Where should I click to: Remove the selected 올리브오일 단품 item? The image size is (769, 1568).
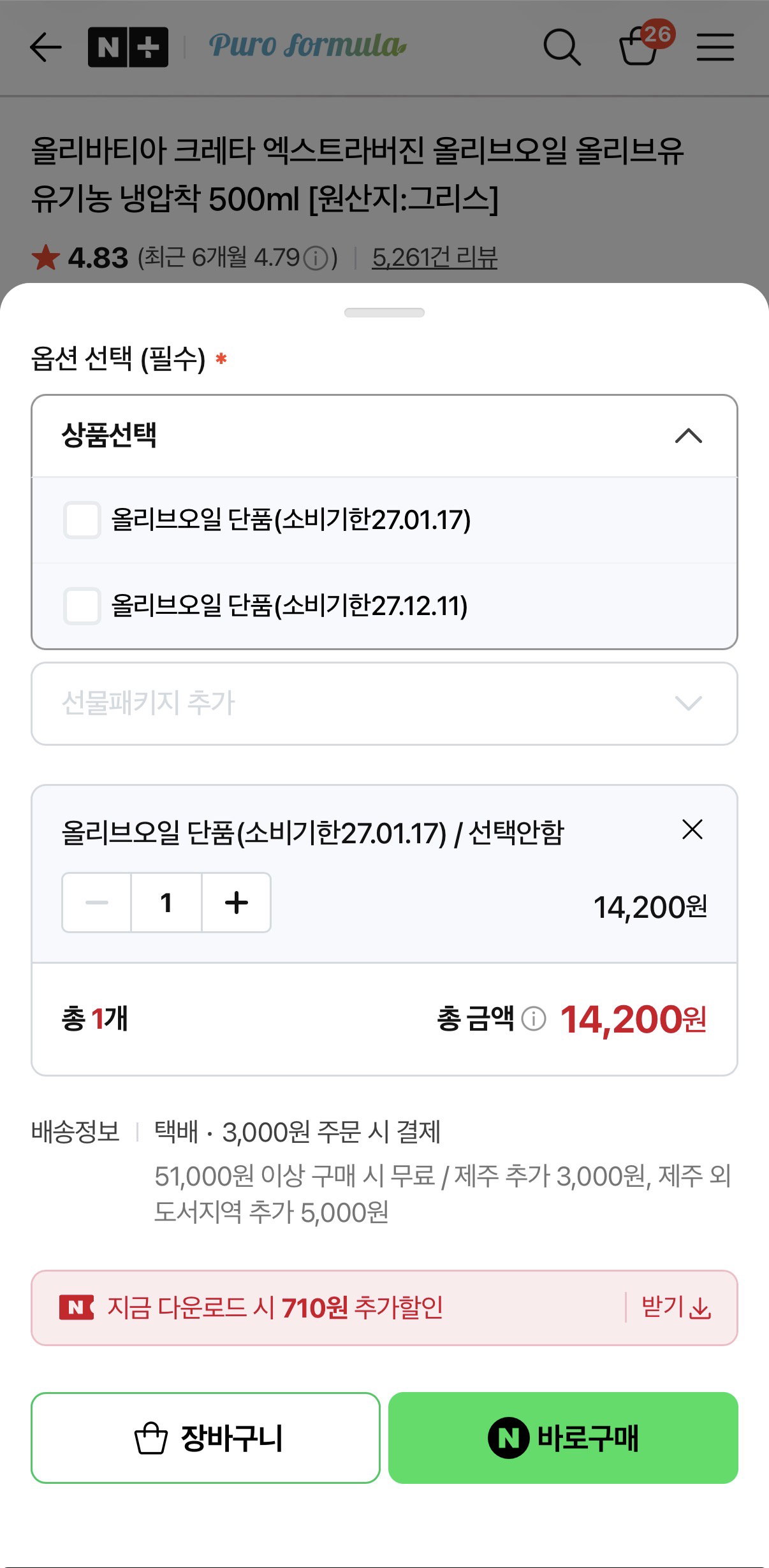pos(692,829)
